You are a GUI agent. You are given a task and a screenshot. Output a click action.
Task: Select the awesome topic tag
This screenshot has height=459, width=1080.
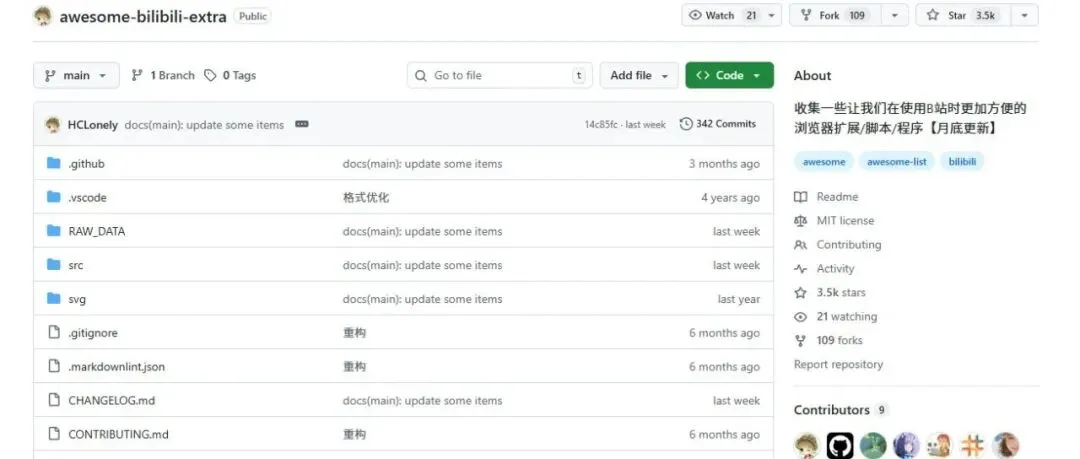tap(824, 162)
